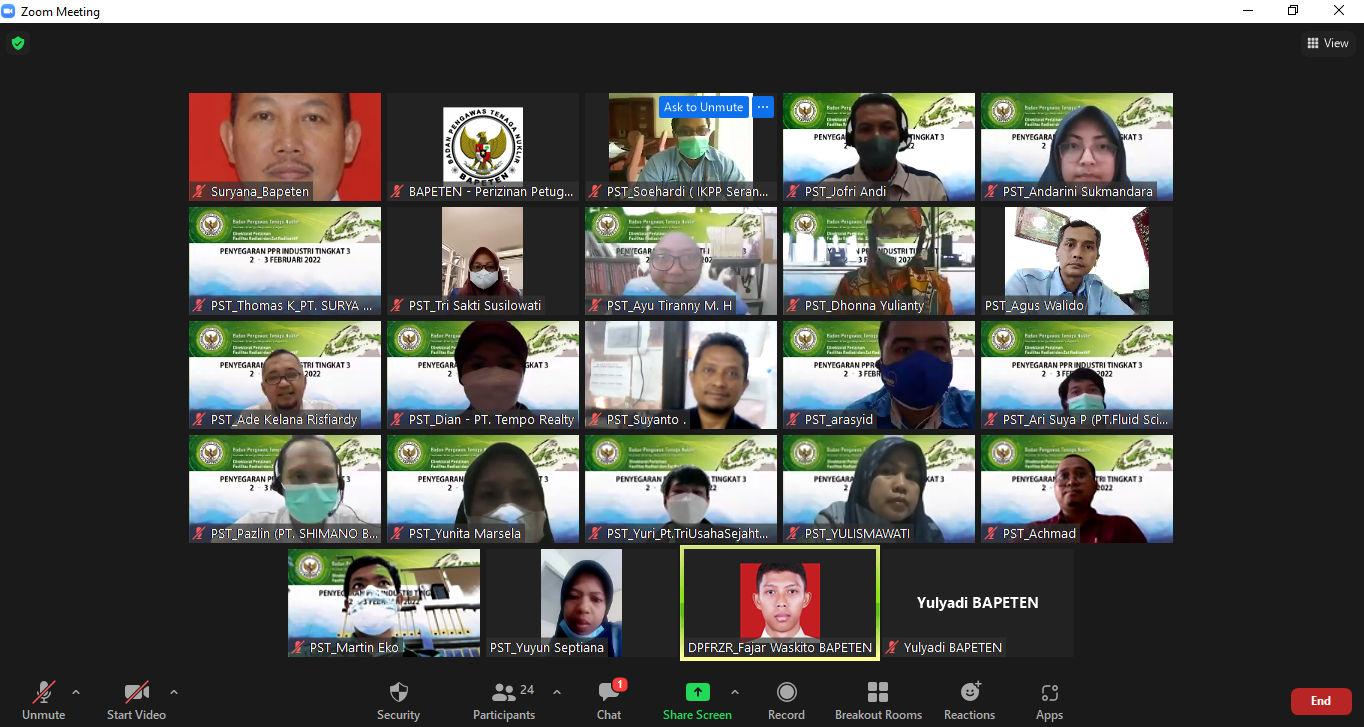Click the participant count 24
Screen dimensions: 1364x727
click(x=527, y=690)
